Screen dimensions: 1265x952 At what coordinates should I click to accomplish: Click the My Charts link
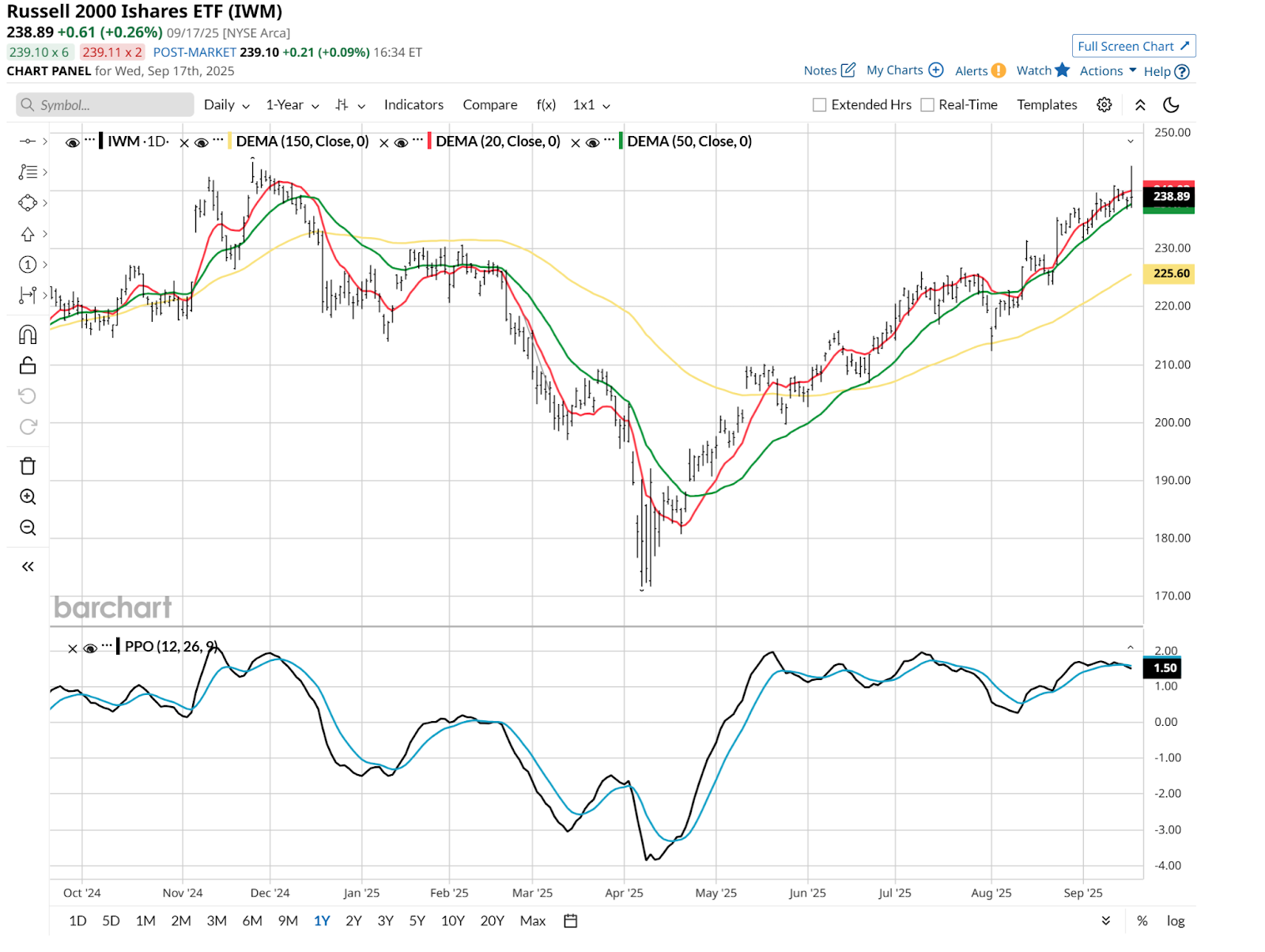click(894, 70)
